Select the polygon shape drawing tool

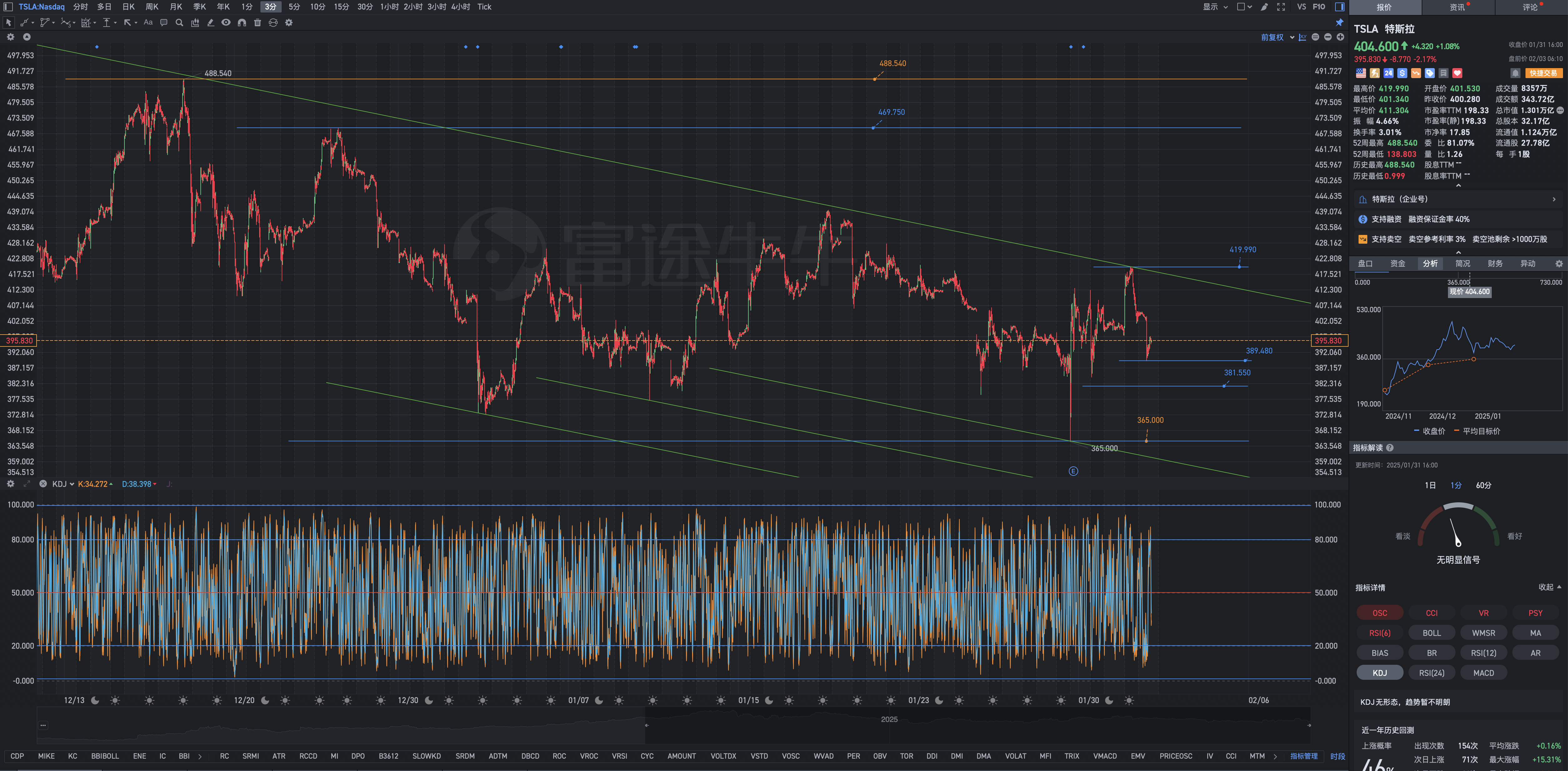[45, 22]
